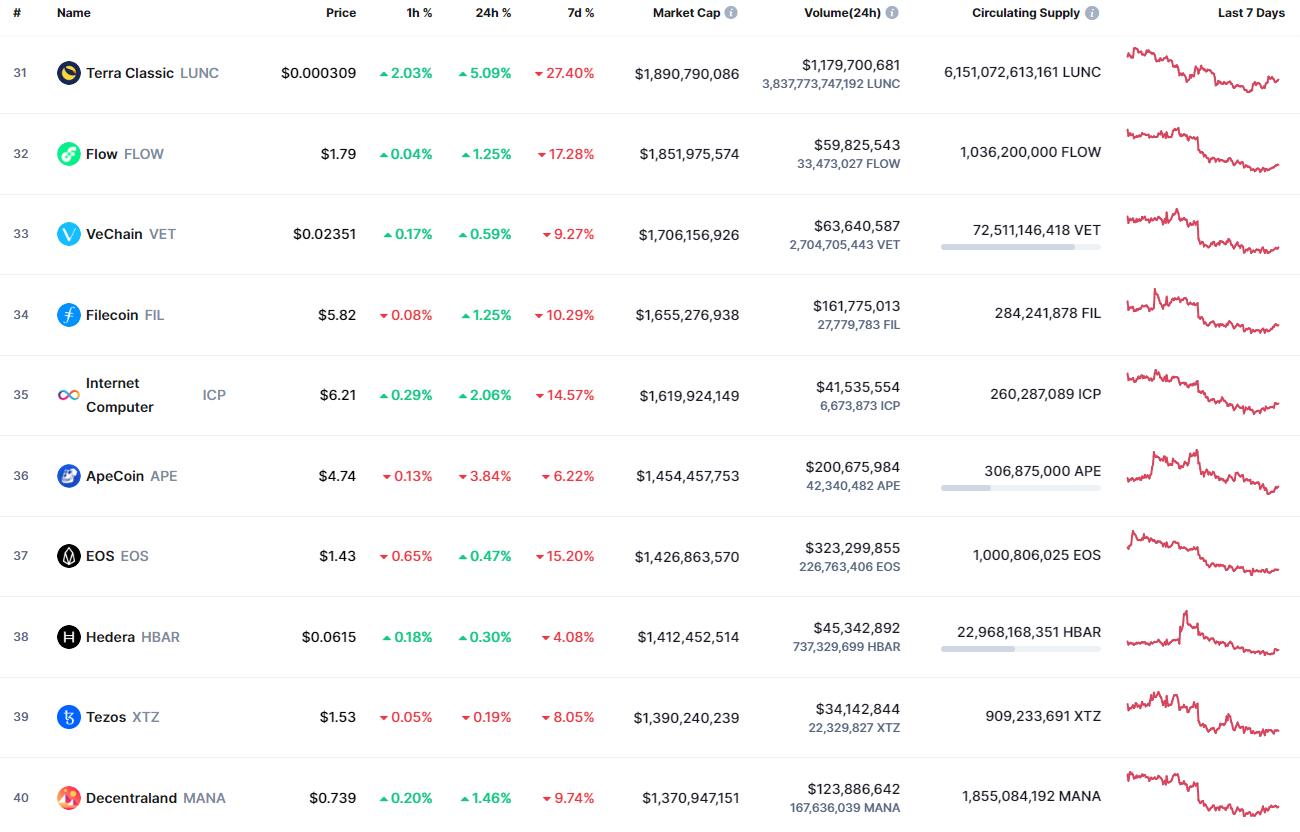Open Tezos 7-day price chart

click(1203, 713)
